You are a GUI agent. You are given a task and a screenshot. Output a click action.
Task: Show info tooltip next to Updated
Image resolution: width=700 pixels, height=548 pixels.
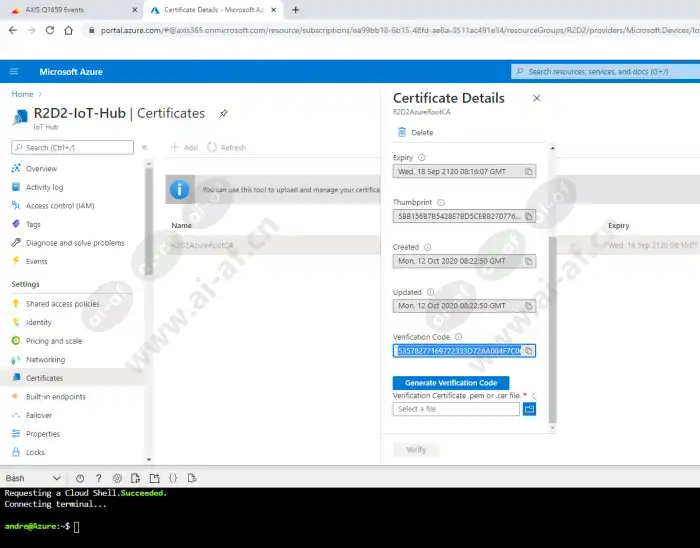[x=430, y=292]
